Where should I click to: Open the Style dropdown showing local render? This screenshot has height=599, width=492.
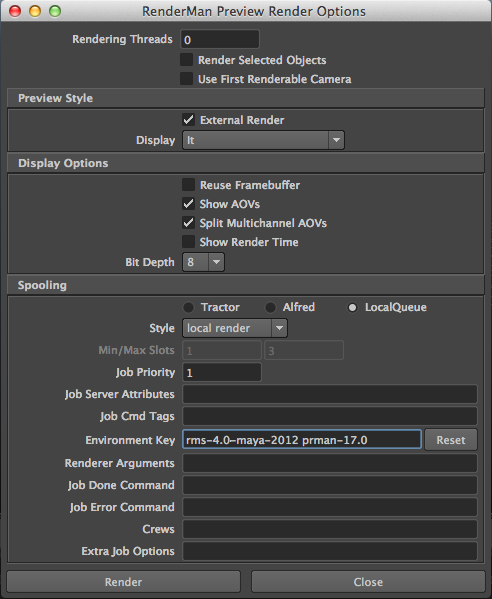pos(235,328)
